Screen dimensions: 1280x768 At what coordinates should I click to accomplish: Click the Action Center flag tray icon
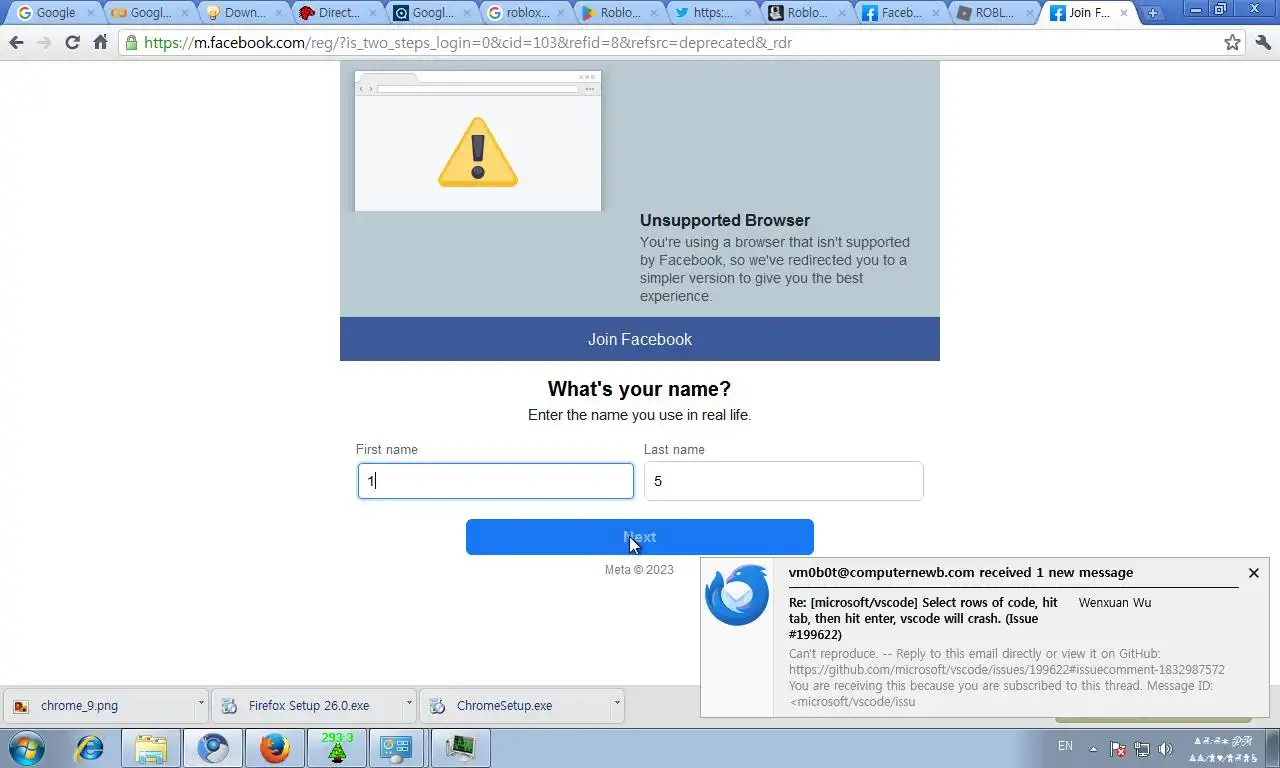click(1118, 749)
